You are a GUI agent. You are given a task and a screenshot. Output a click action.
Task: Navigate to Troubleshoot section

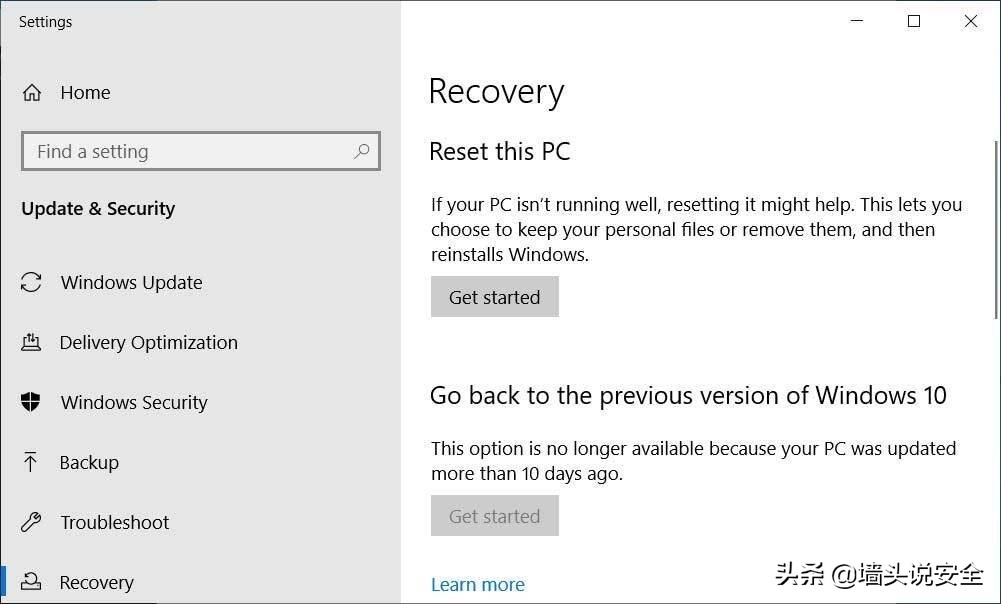(x=114, y=523)
